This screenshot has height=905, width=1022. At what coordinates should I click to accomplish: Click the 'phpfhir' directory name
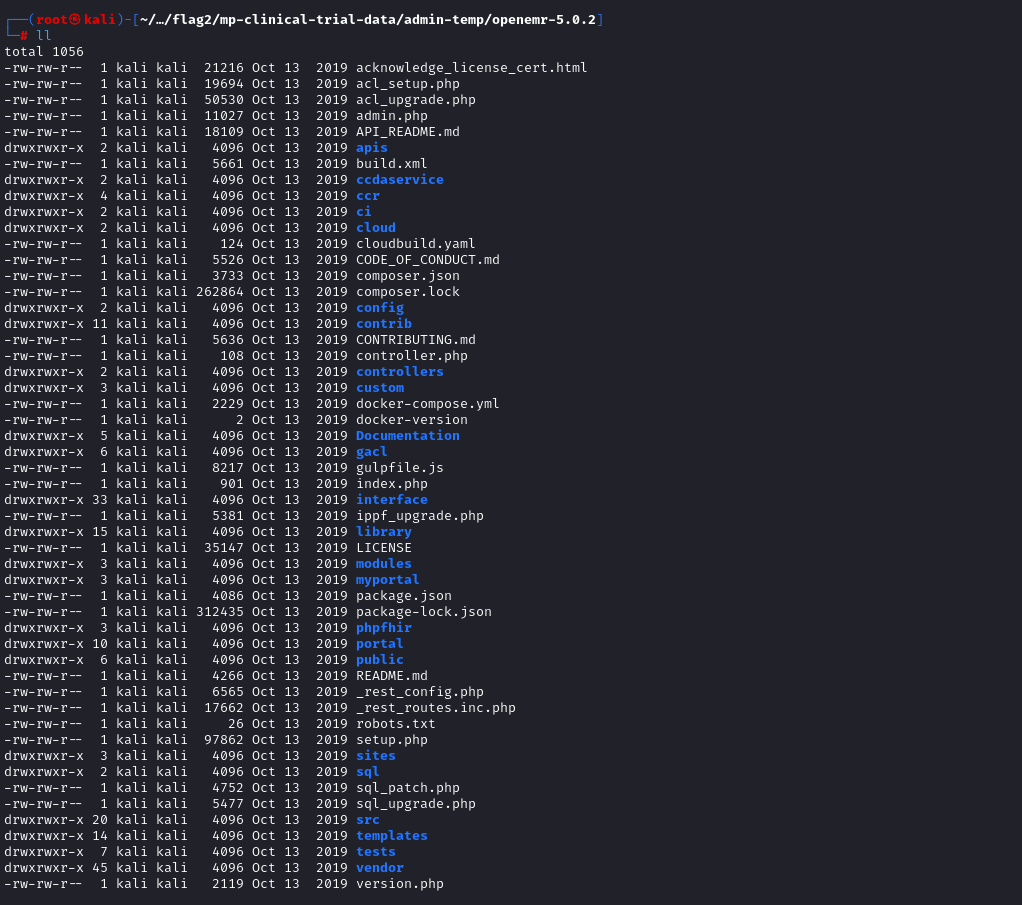click(x=383, y=628)
